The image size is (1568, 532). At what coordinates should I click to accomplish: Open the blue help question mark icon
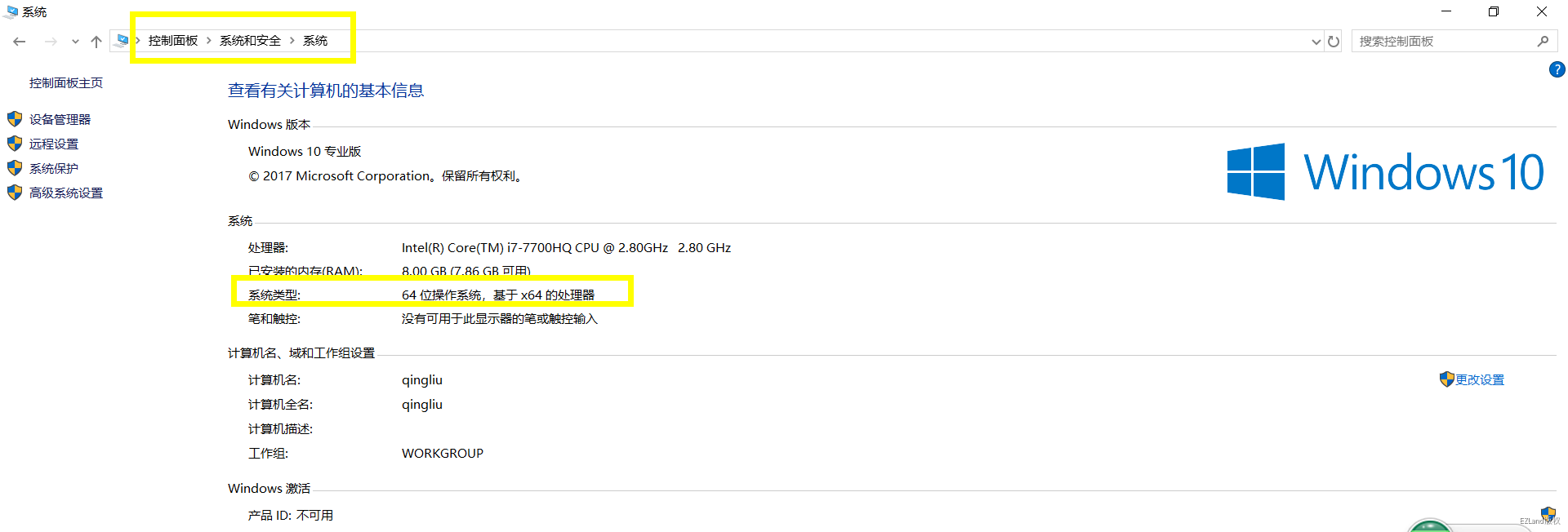point(1557,70)
